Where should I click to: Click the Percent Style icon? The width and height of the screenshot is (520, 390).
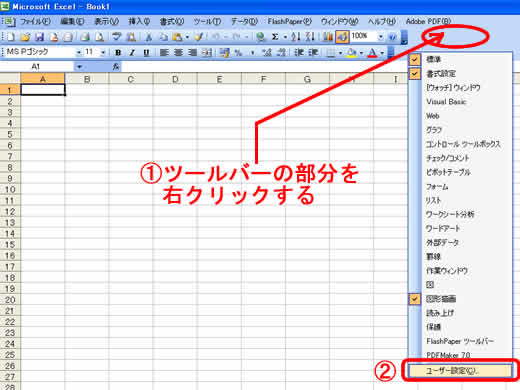[x=238, y=53]
